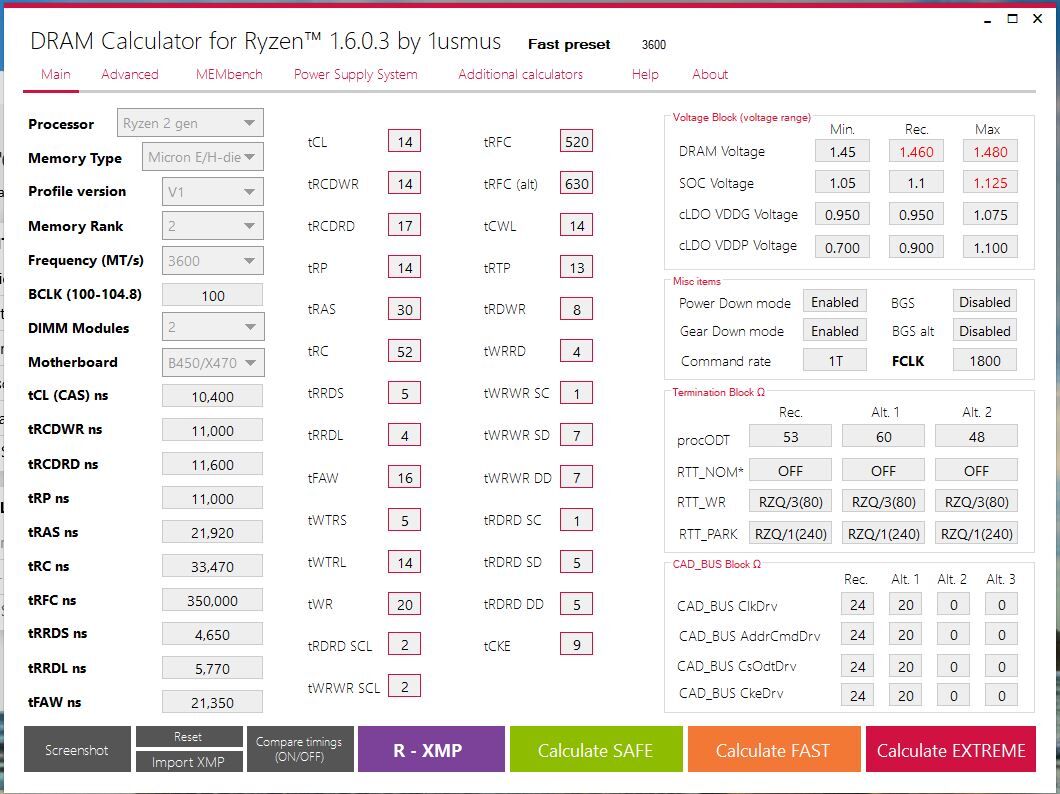Click procODT Rec. value 53
Image resolution: width=1060 pixels, height=794 pixels.
click(x=790, y=437)
